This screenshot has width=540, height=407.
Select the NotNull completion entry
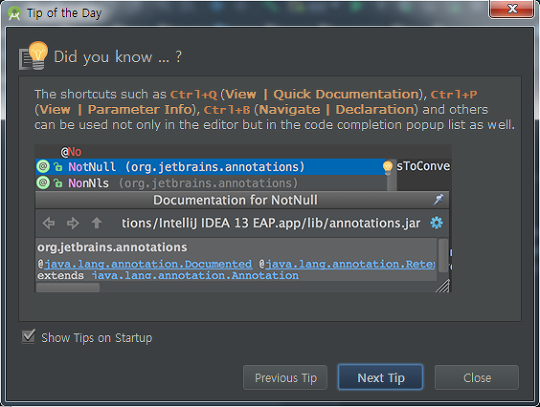point(211,167)
